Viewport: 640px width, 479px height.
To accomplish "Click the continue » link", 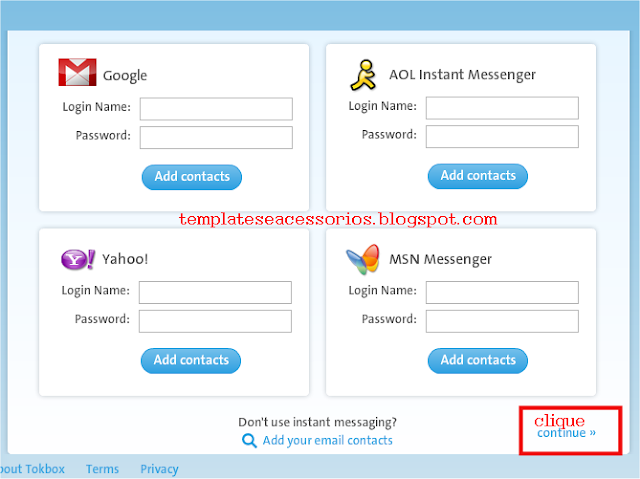I will pyautogui.click(x=566, y=433).
